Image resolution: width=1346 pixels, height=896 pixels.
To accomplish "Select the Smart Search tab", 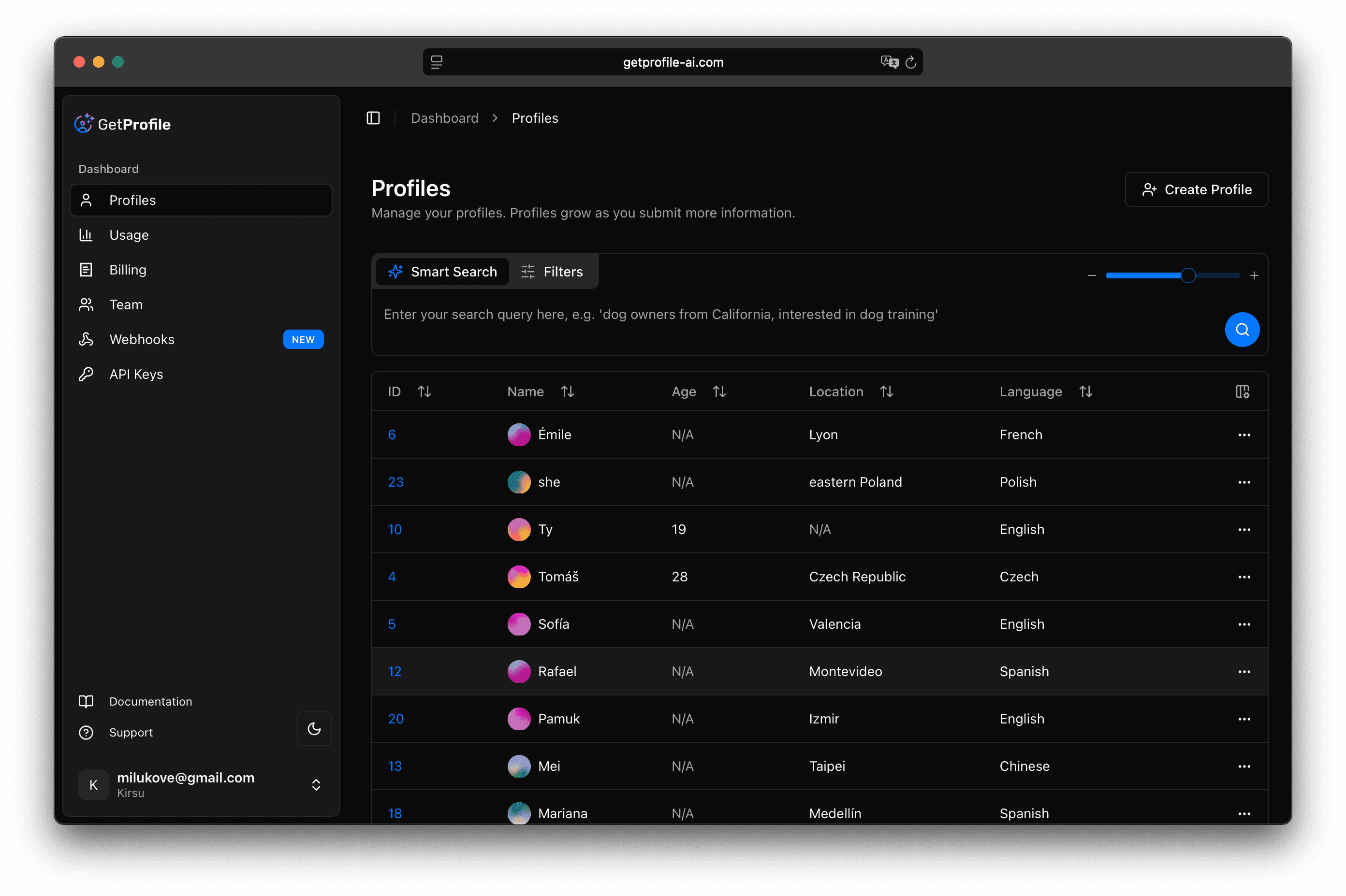I will pos(443,272).
